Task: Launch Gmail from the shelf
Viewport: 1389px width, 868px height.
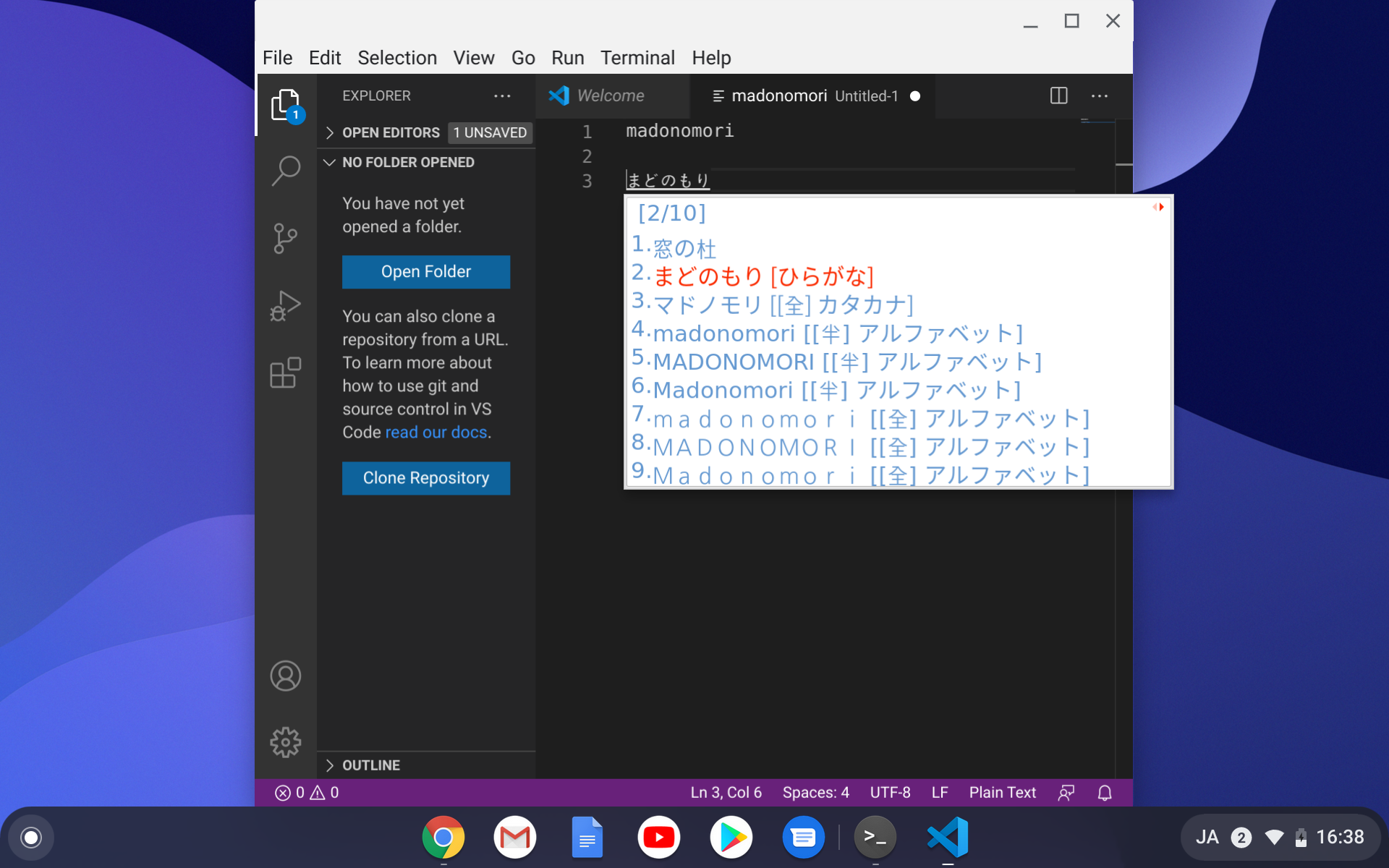Action: click(515, 837)
